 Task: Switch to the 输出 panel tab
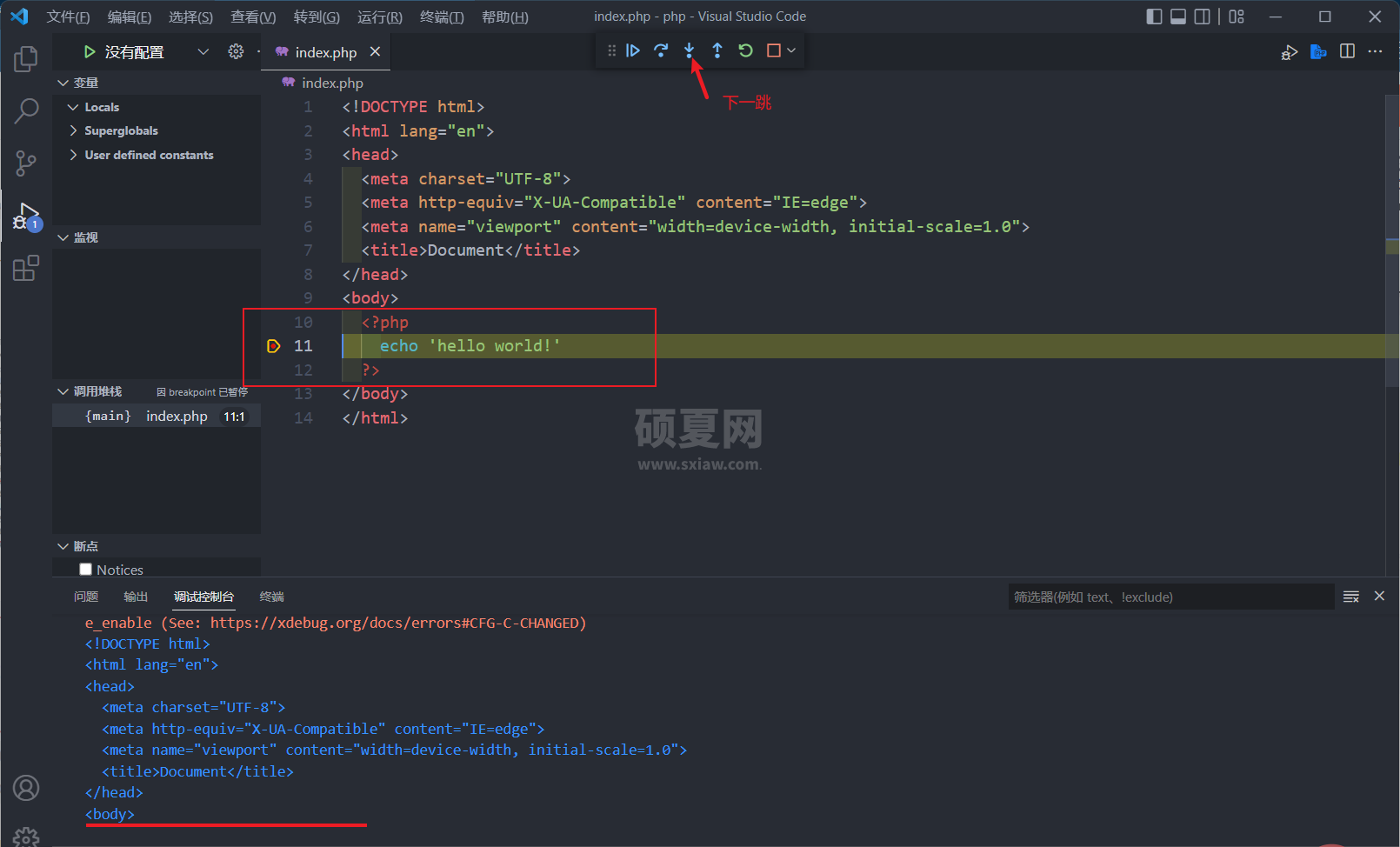(x=136, y=597)
